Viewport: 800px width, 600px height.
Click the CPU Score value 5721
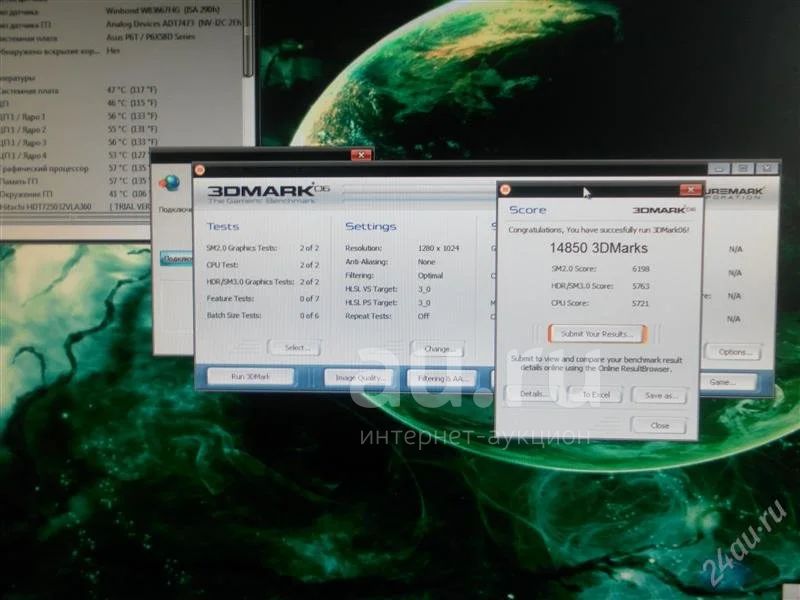pos(640,303)
